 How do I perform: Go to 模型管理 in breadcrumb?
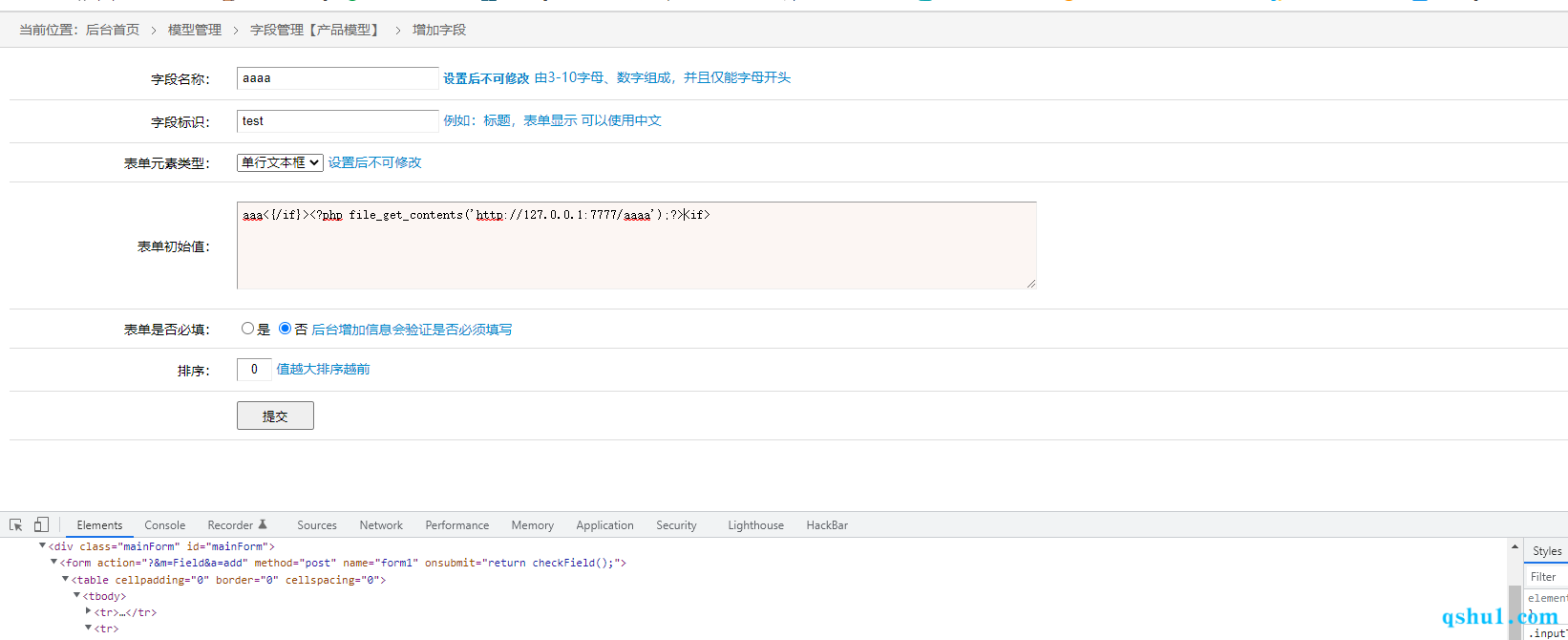[x=195, y=30]
